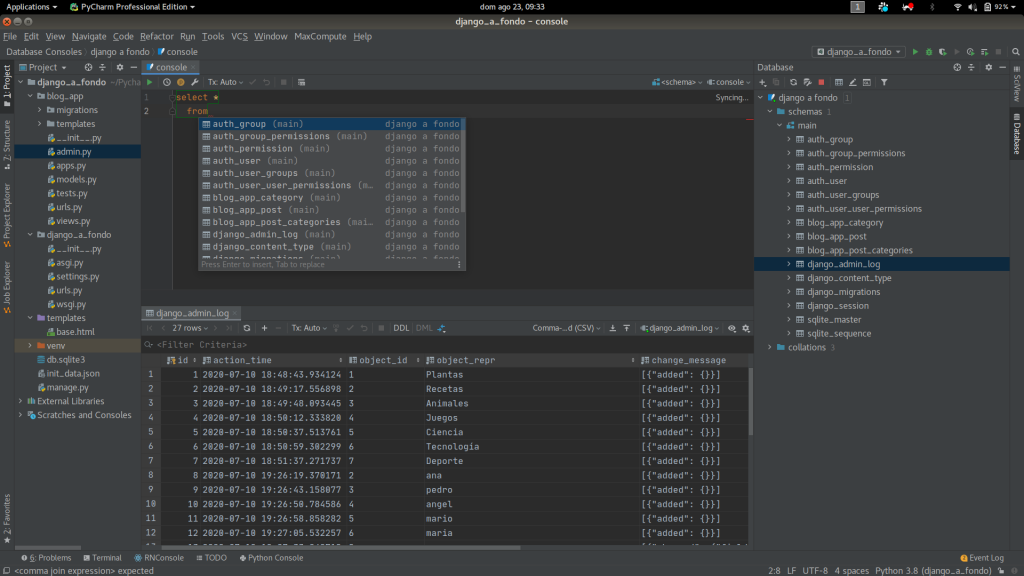Open RNConsole tool button

159,558
